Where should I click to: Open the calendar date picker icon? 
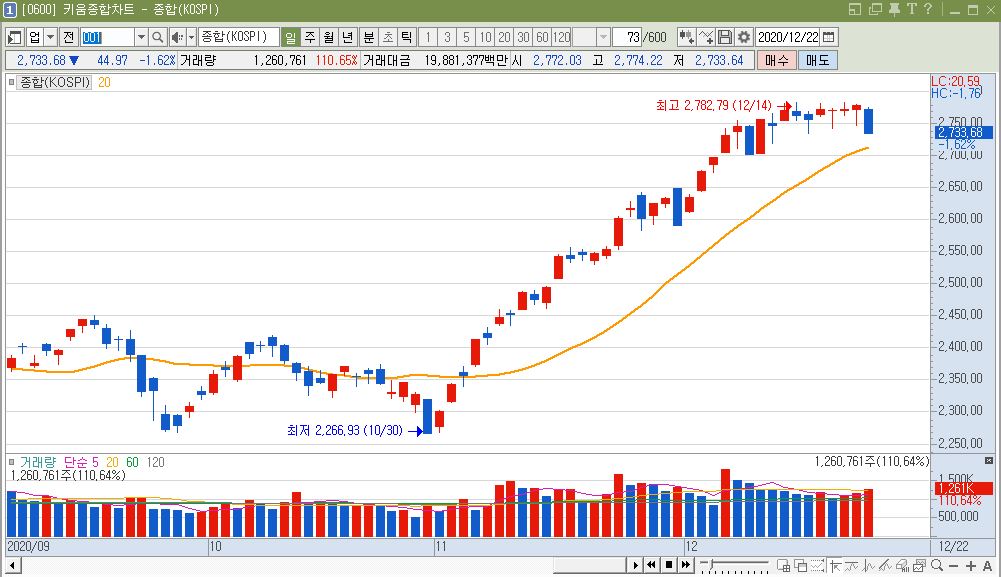pos(829,37)
